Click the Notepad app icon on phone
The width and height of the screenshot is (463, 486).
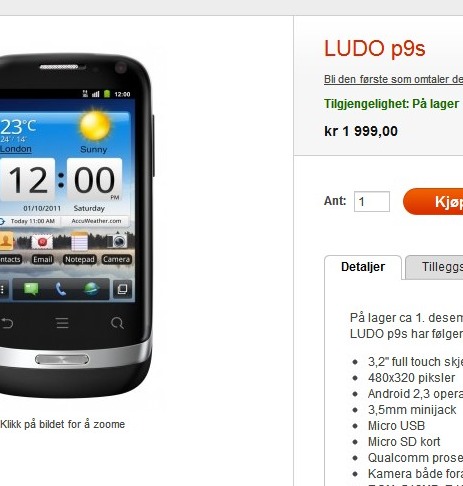click(79, 241)
